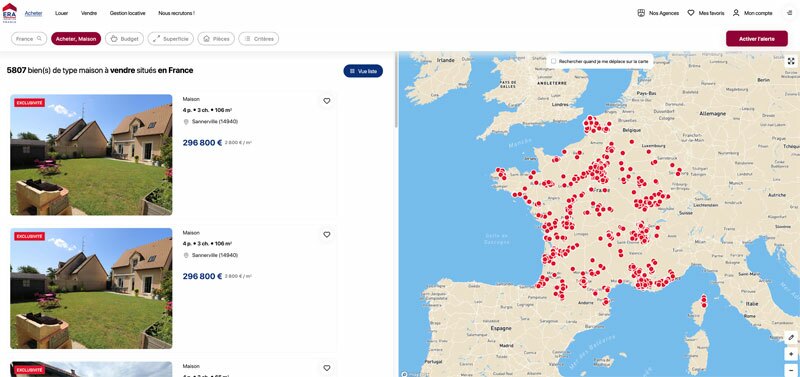Favorite the first Sannerville listing heart
The height and width of the screenshot is (377, 800).
click(327, 101)
